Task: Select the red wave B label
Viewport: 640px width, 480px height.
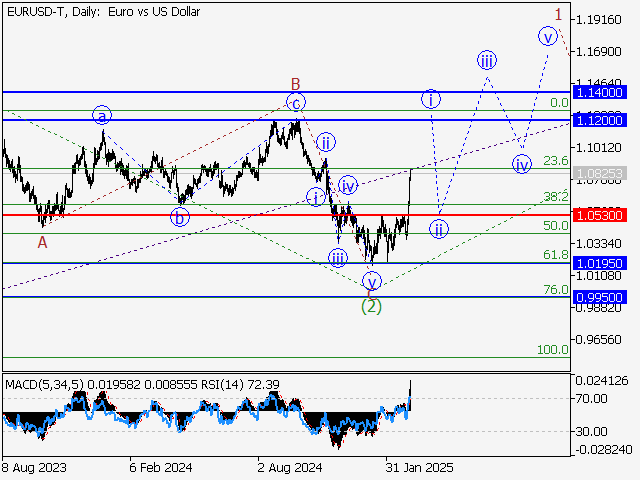Action: pyautogui.click(x=295, y=83)
